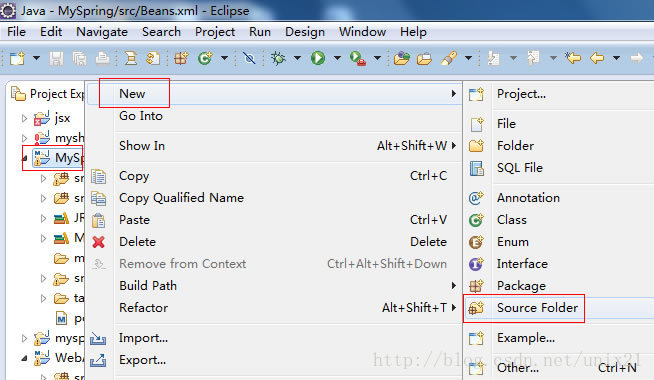654x380 pixels.
Task: Choose New in the context menu
Action: (x=274, y=93)
